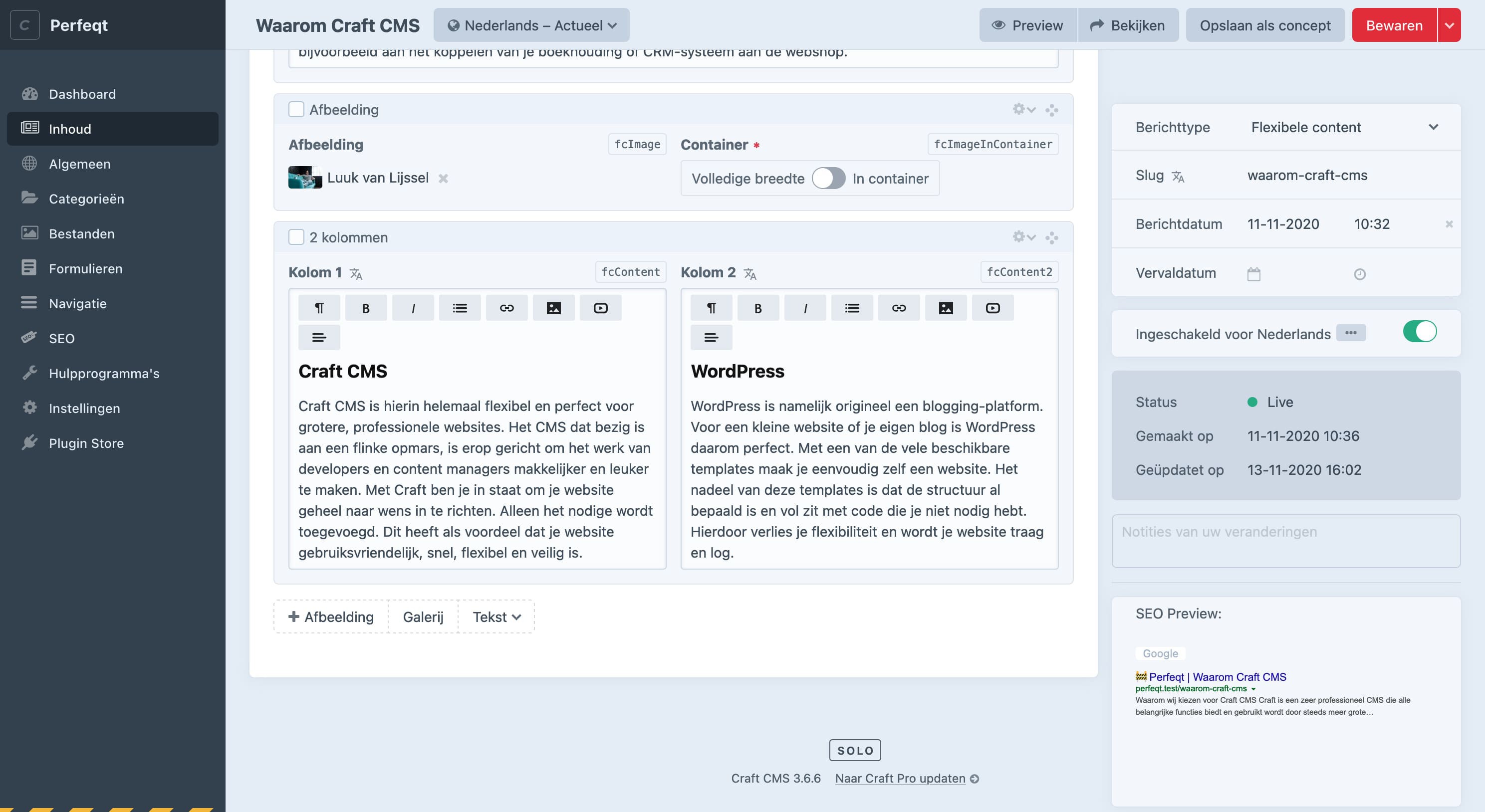Open Plugin Store in sidebar

[112, 443]
